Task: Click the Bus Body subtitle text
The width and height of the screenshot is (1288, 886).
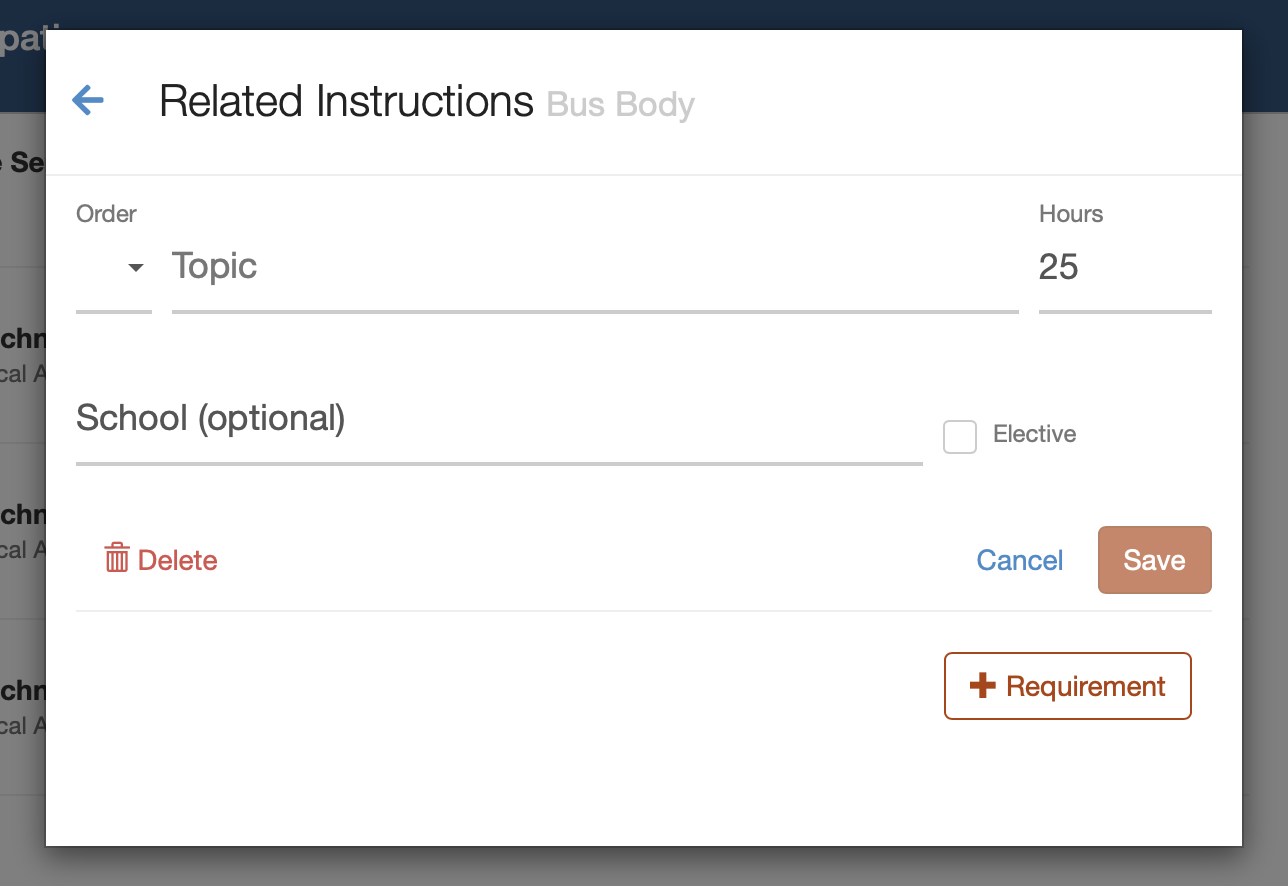Action: 621,105
